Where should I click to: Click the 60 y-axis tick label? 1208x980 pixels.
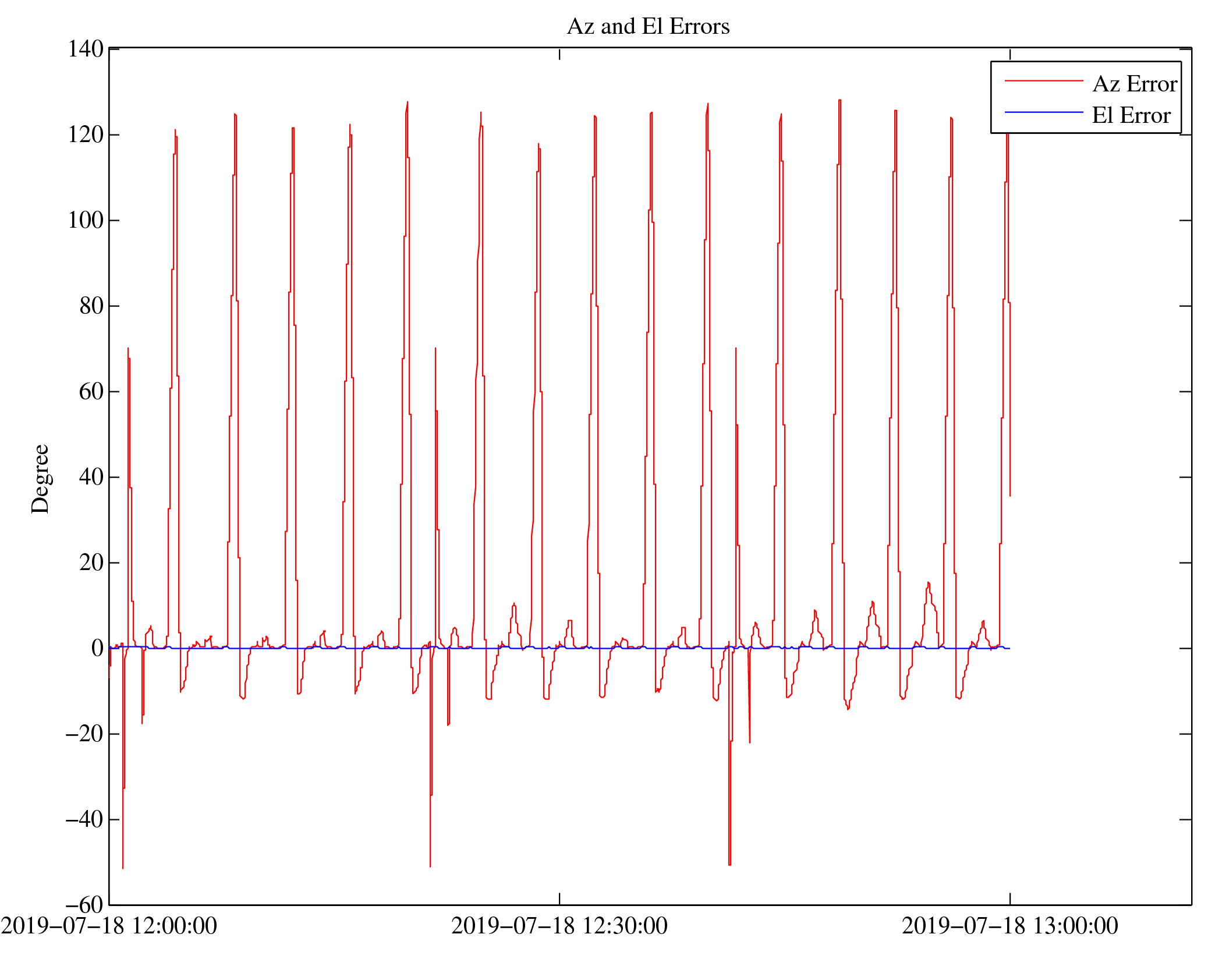91,391
